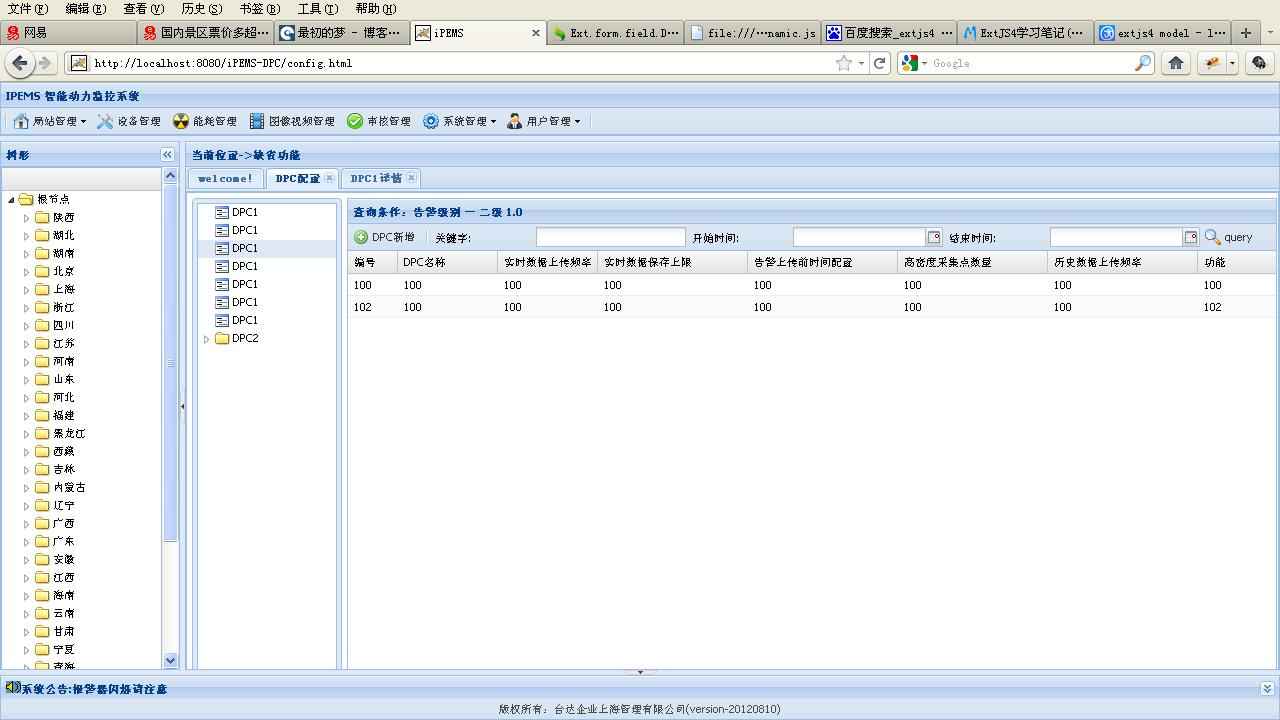
Task: Focus the 开始时间 start time field
Action: [x=860, y=237]
